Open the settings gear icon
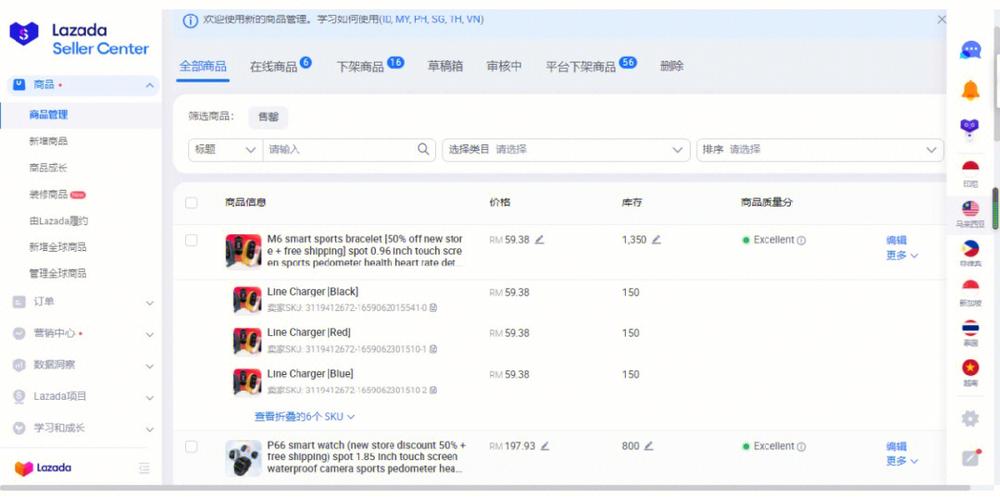This screenshot has width=1000, height=500. pos(970,418)
